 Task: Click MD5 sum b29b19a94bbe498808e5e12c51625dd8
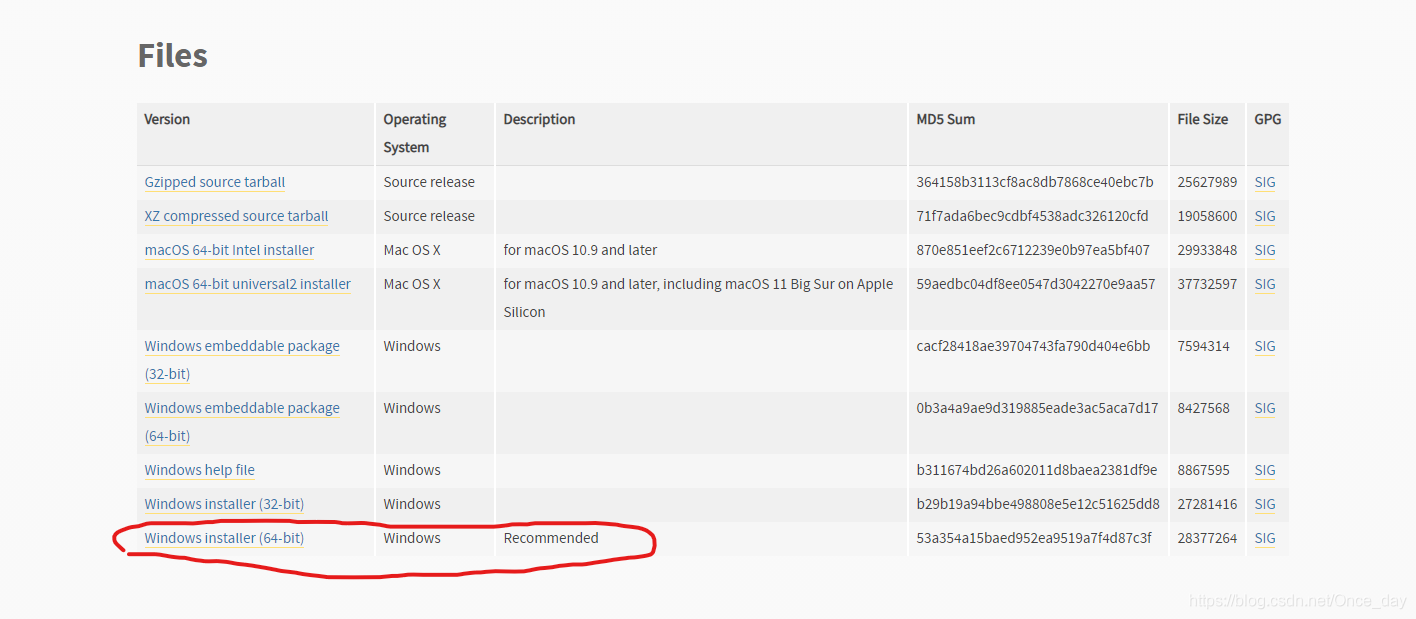click(x=1038, y=504)
